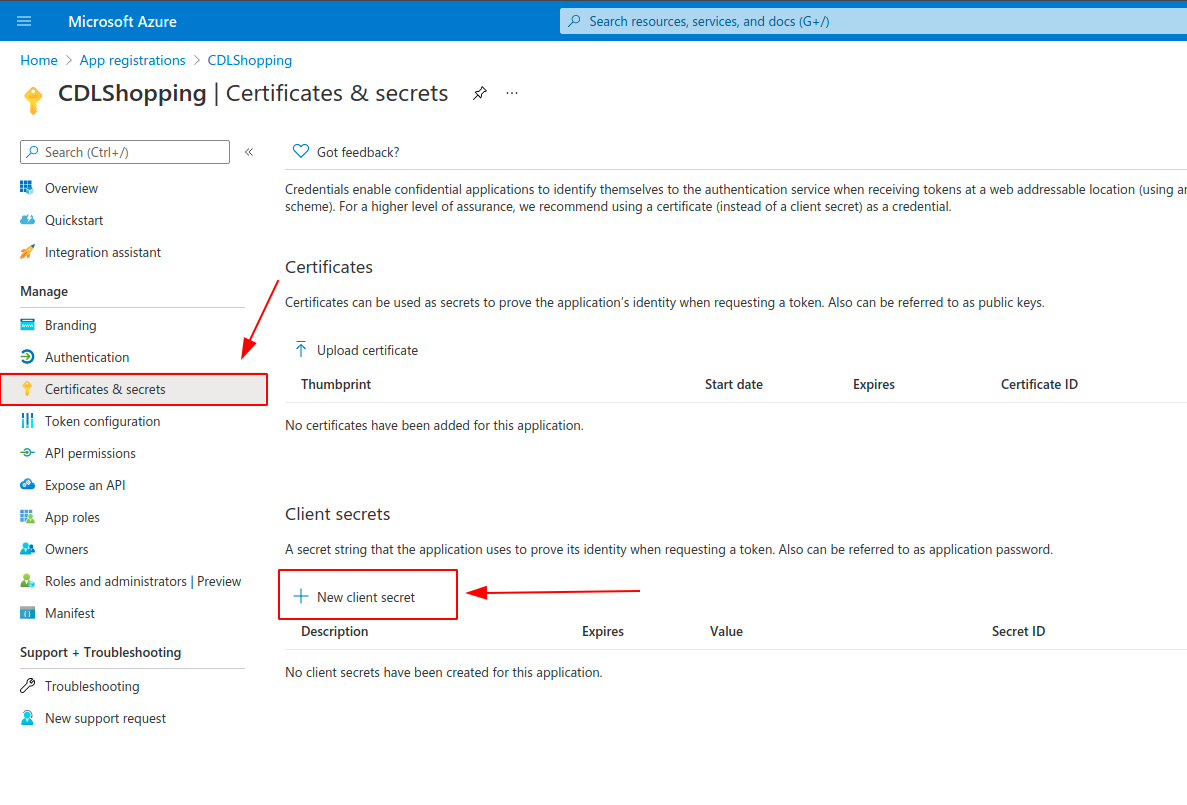The image size is (1187, 805).
Task: Click the Quickstart cloud icon
Action: 27,220
